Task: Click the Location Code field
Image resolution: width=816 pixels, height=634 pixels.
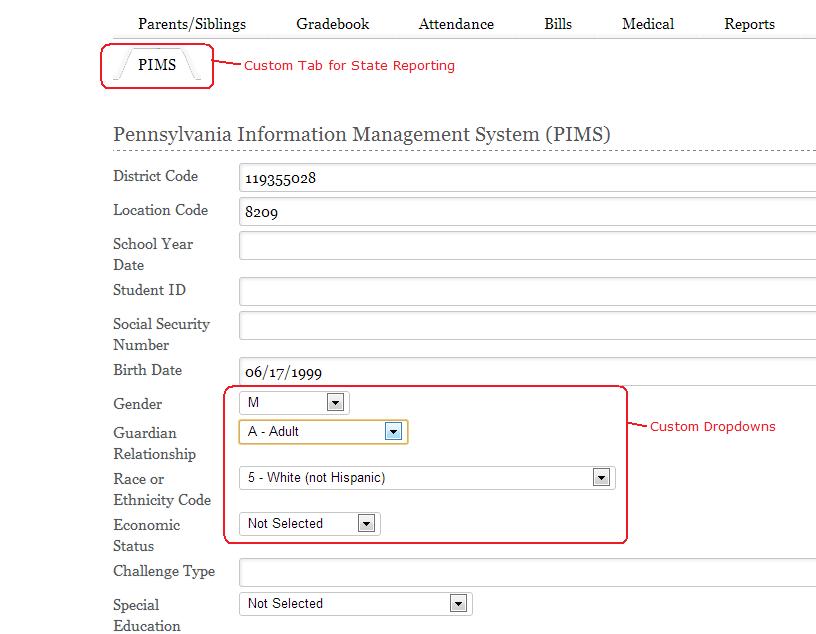Action: tap(527, 212)
